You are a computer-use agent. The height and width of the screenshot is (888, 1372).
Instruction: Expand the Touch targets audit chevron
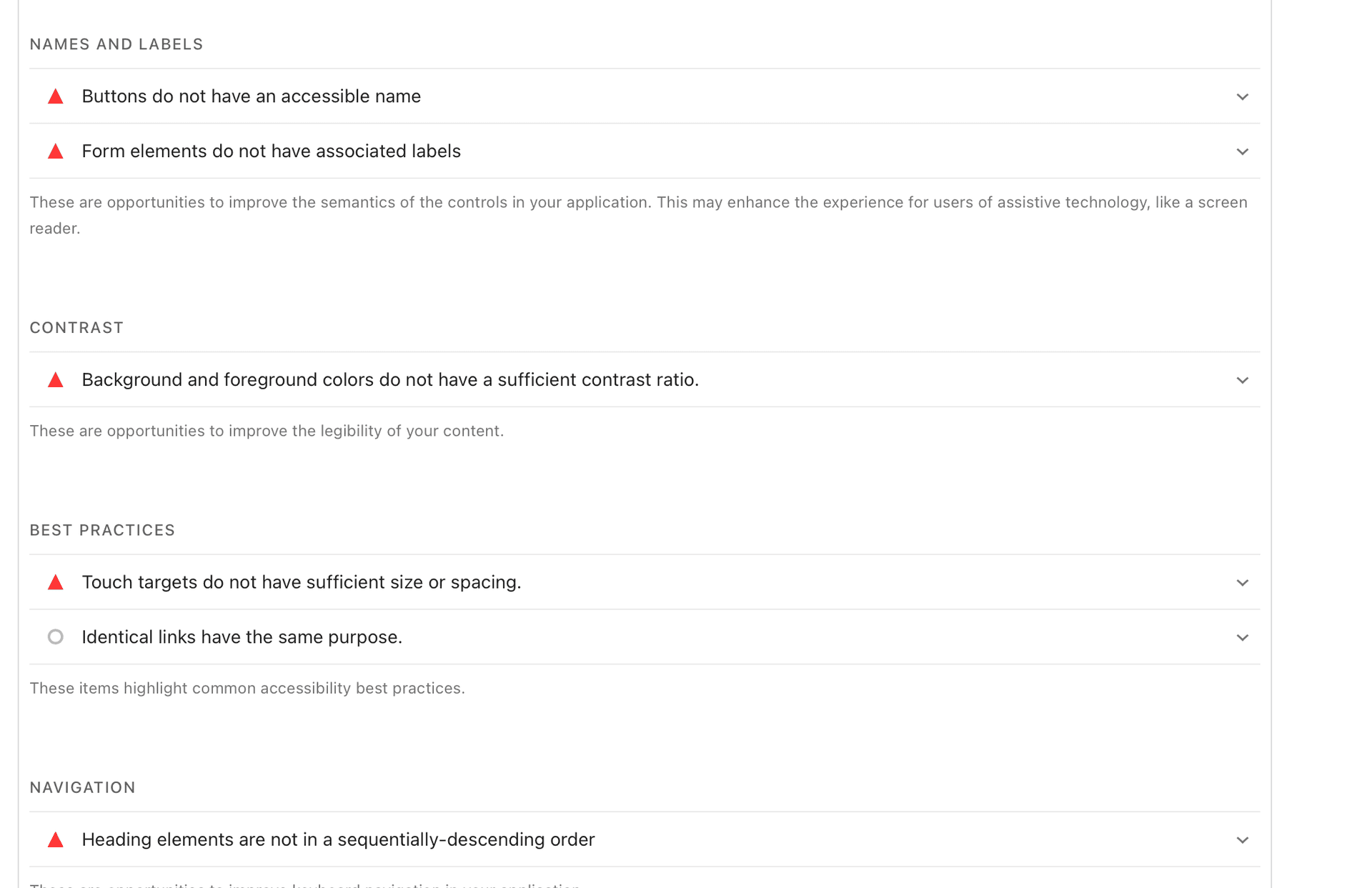pyautogui.click(x=1242, y=583)
